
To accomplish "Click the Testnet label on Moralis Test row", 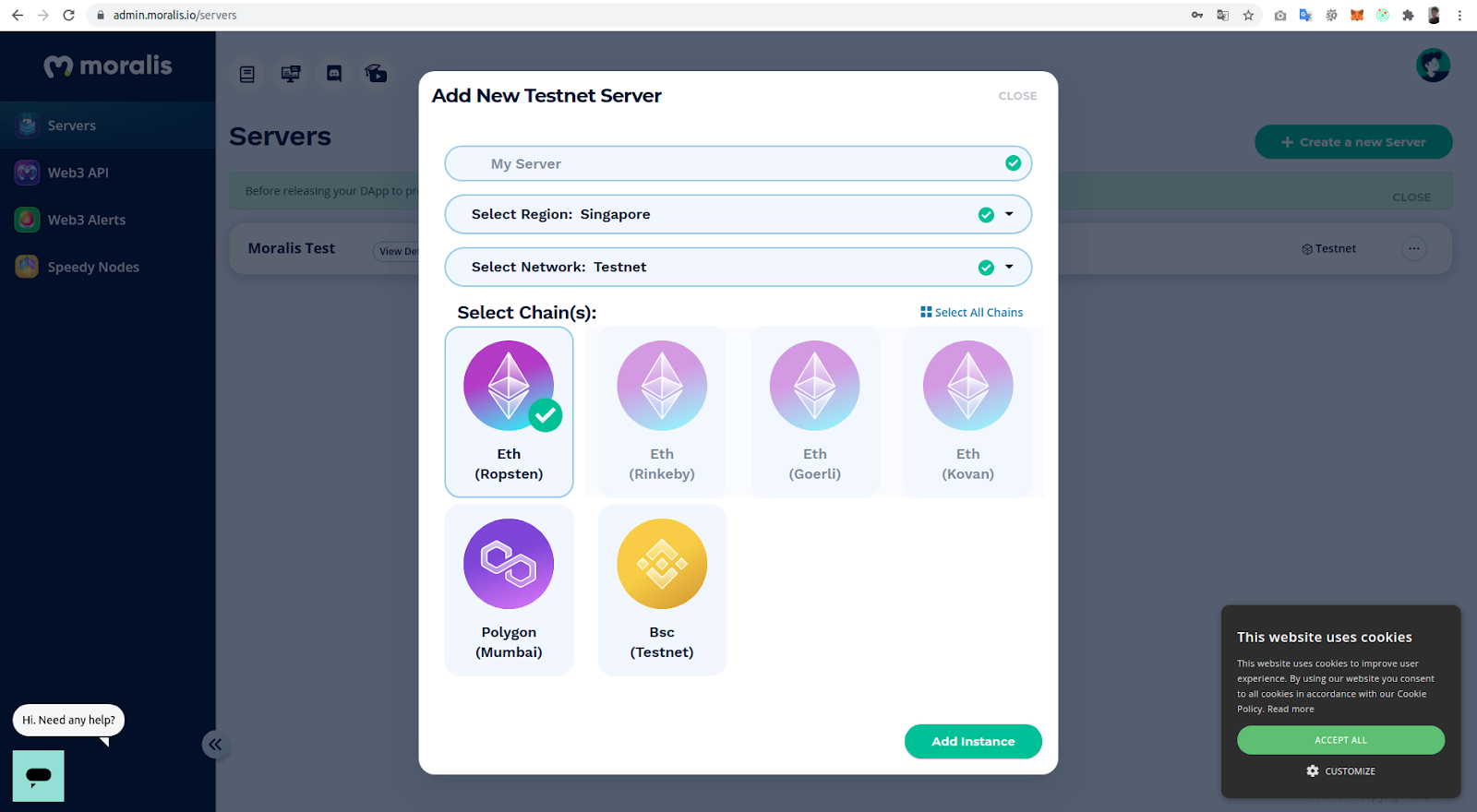I will coord(1328,248).
